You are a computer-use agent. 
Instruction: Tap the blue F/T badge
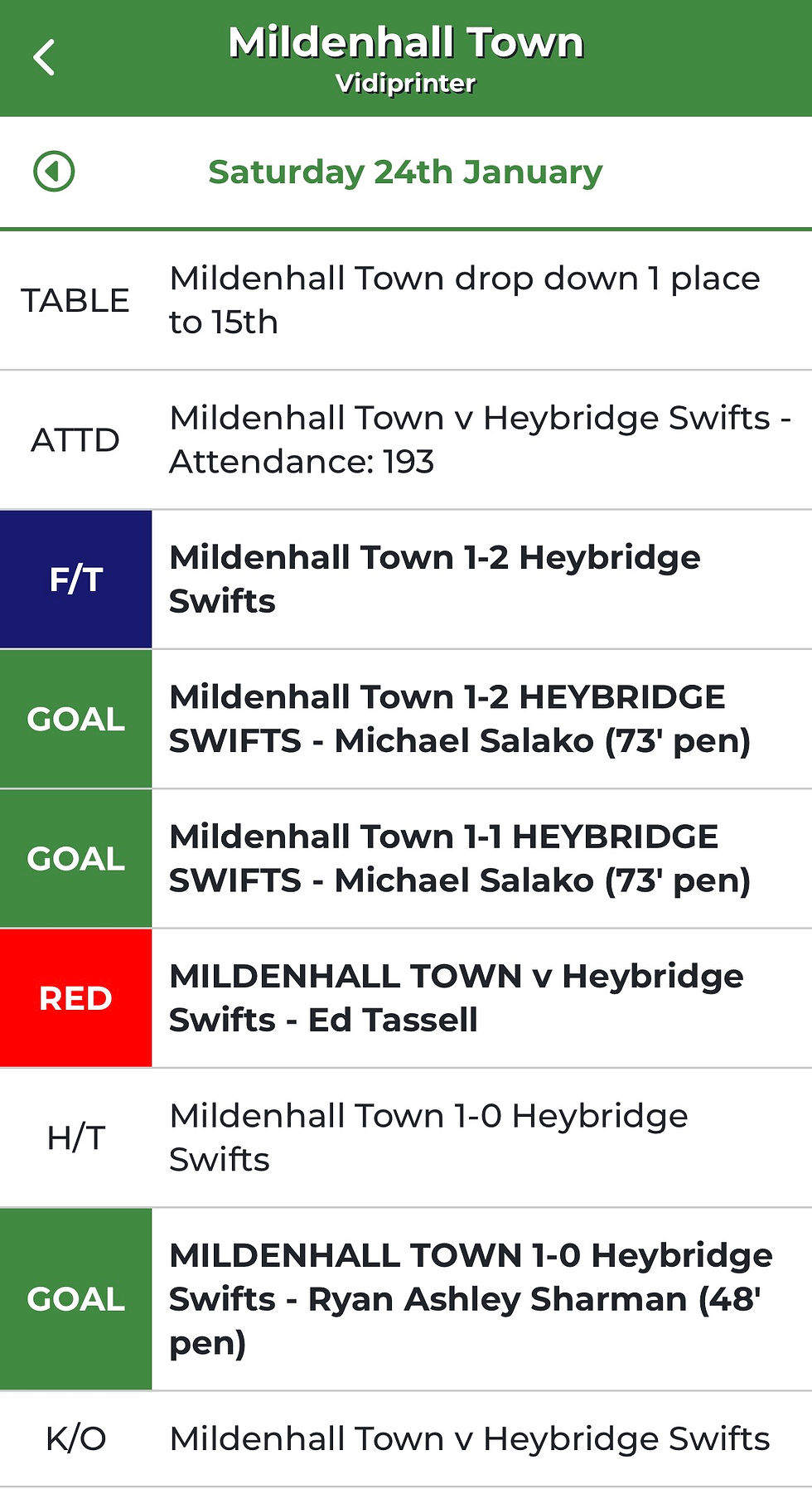tap(75, 580)
